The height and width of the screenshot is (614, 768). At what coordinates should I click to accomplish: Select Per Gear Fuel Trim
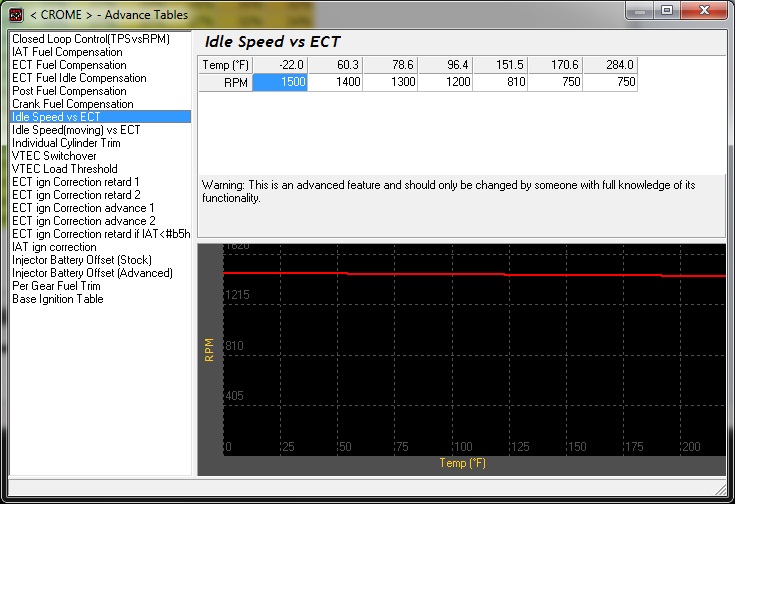coord(56,286)
